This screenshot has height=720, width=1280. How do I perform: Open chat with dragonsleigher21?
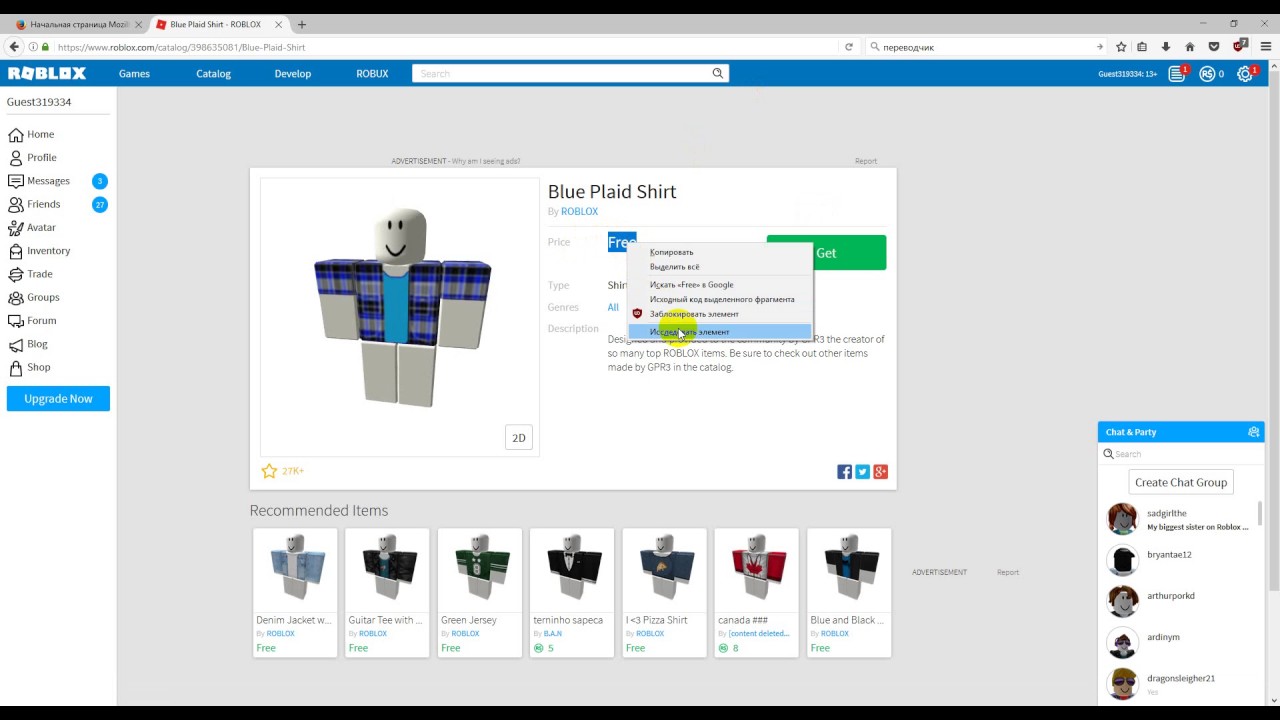point(1180,684)
